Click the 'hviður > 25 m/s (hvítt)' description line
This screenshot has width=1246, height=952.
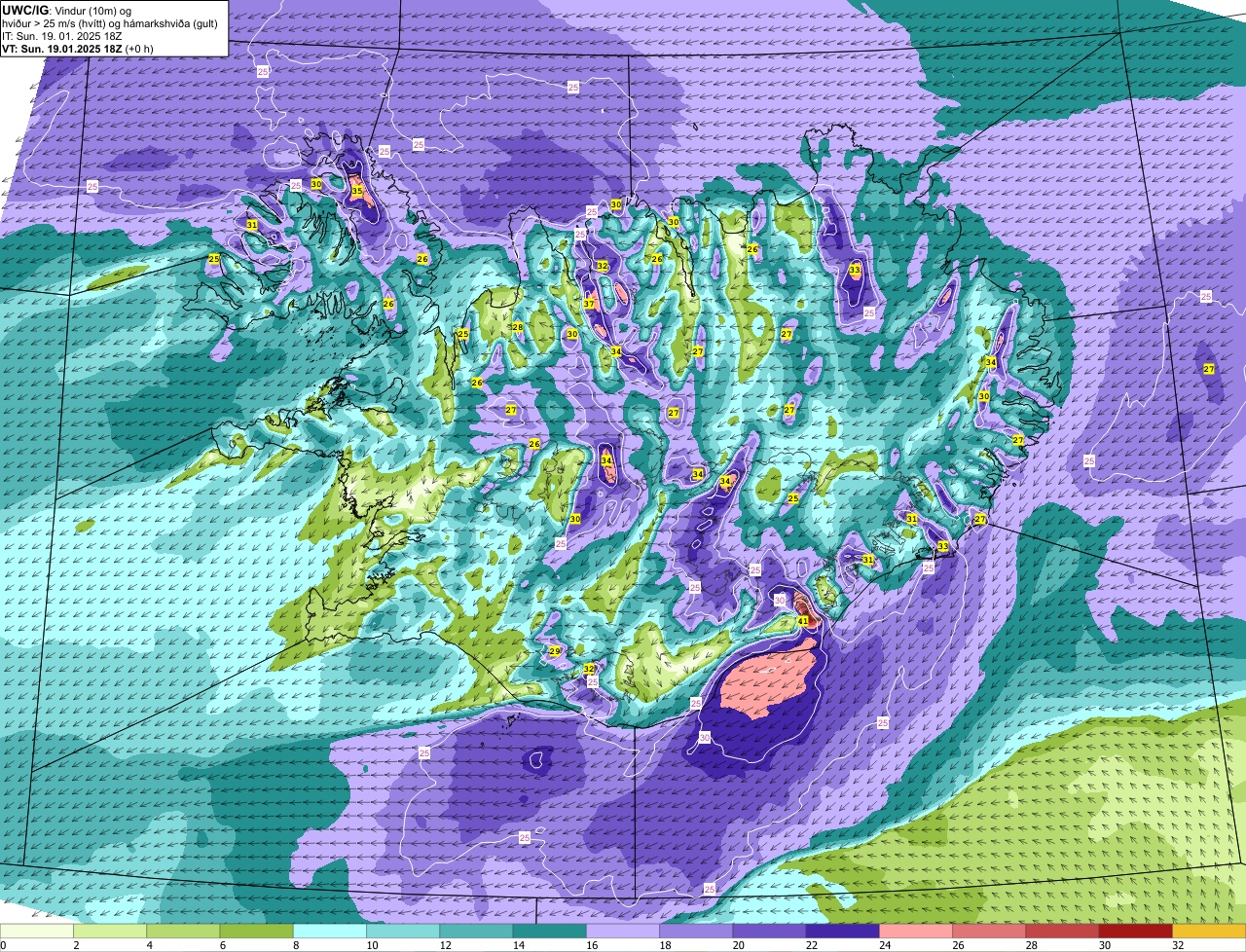[110, 22]
